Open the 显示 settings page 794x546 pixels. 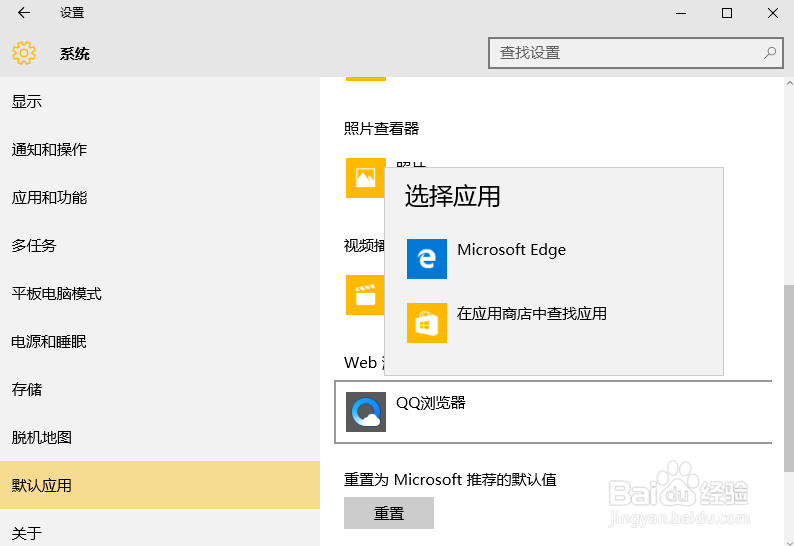[160, 101]
